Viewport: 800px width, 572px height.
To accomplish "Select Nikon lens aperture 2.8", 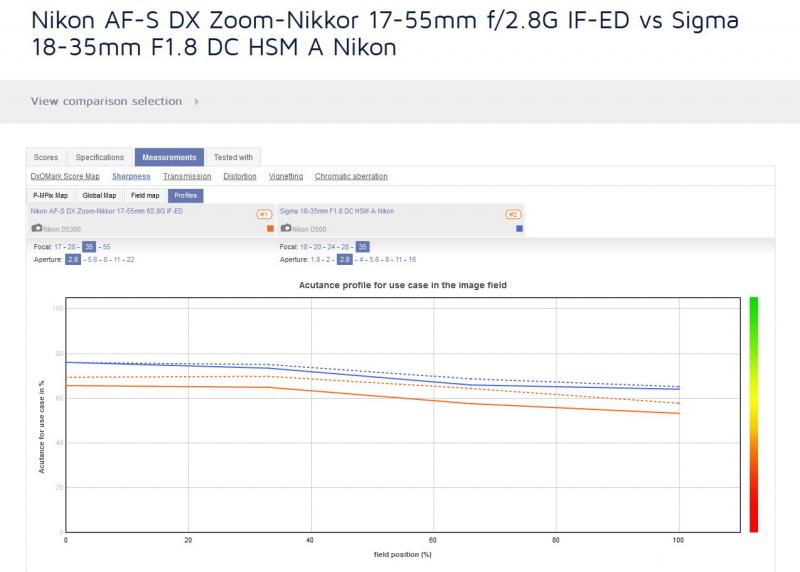I will pyautogui.click(x=73, y=259).
